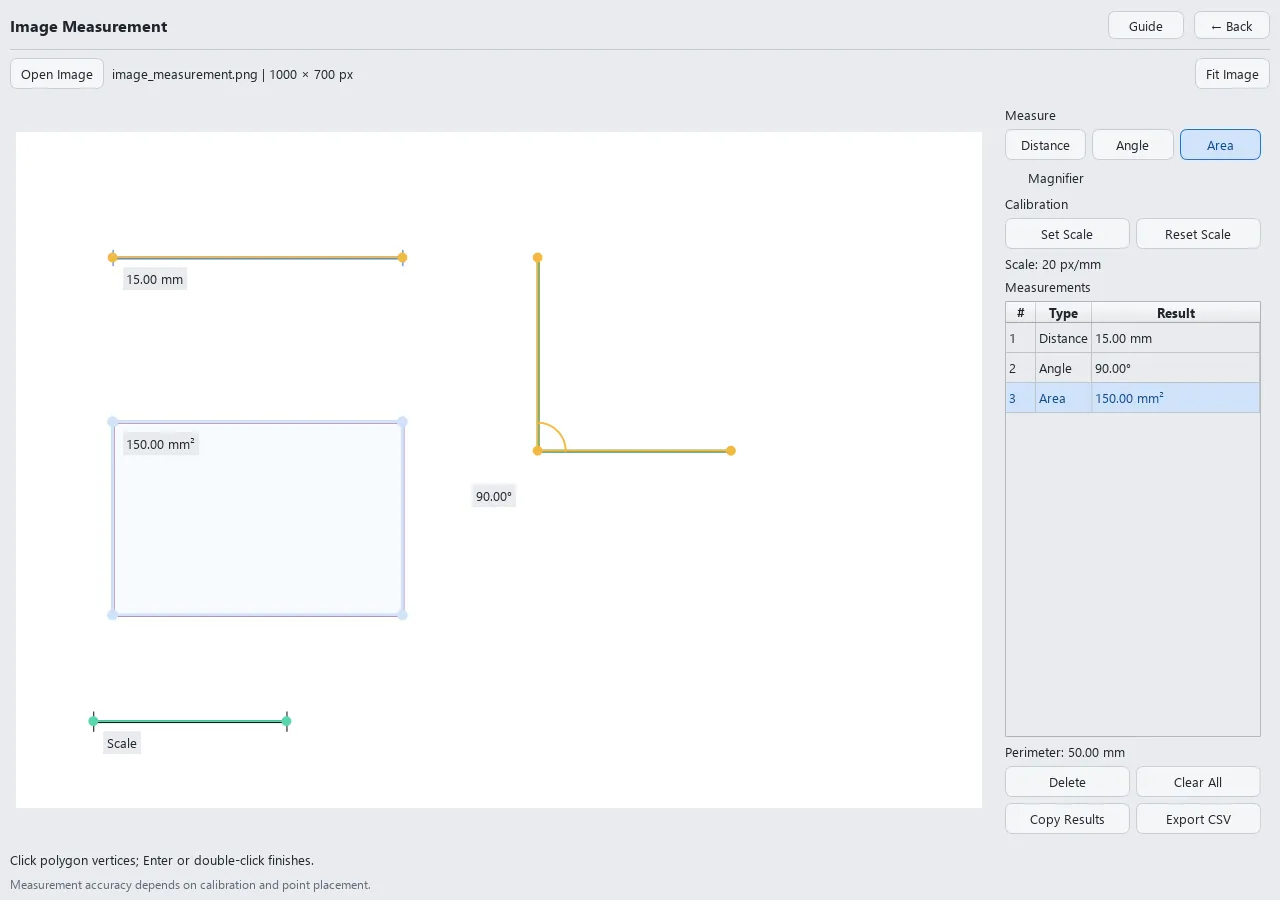Open the Guide

pyautogui.click(x=1146, y=26)
